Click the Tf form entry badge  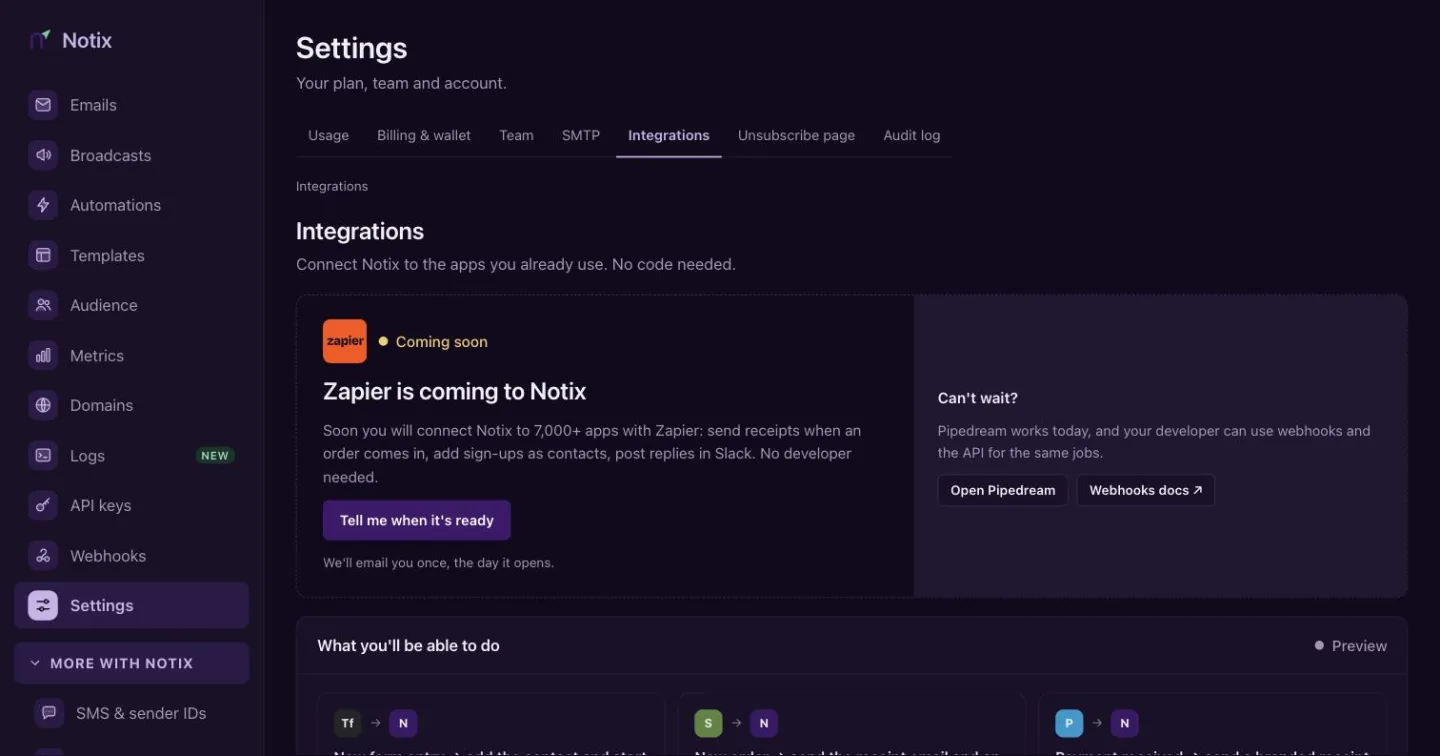point(347,723)
